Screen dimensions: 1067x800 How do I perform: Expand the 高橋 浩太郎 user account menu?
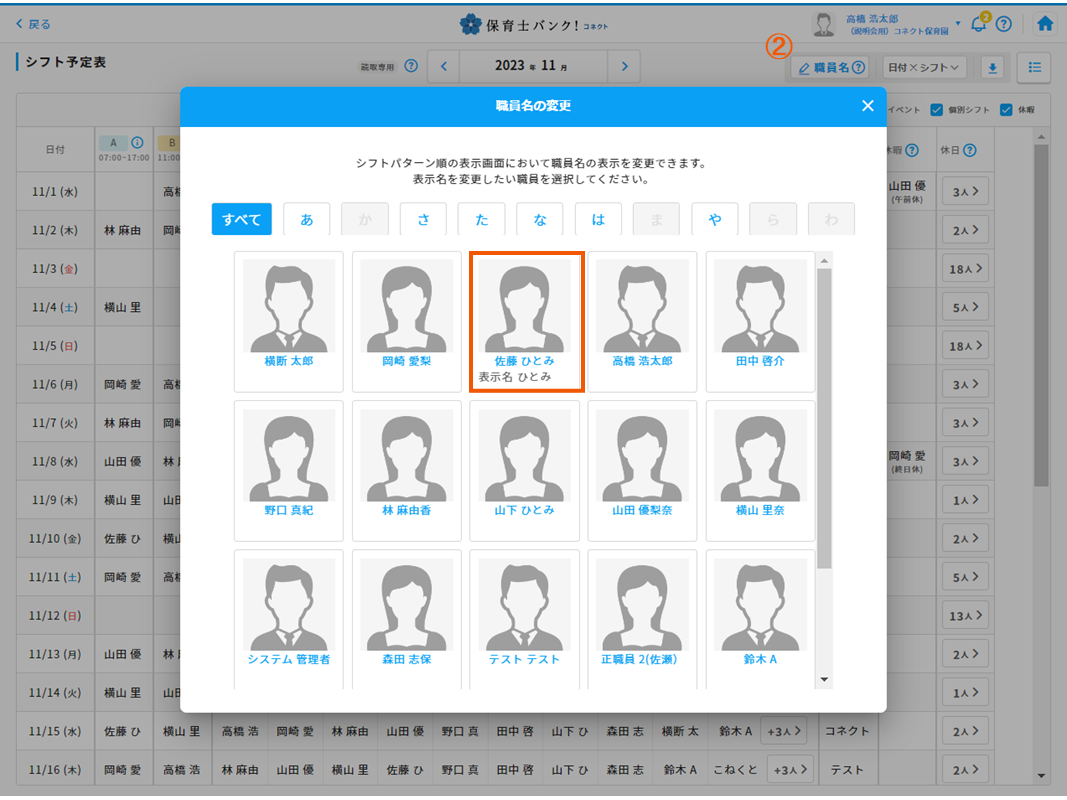coord(957,24)
